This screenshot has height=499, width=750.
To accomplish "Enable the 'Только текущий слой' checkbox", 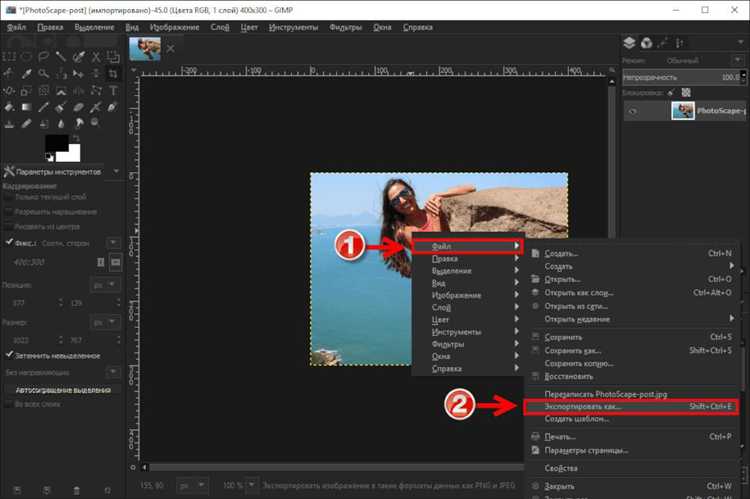I will (x=9, y=198).
